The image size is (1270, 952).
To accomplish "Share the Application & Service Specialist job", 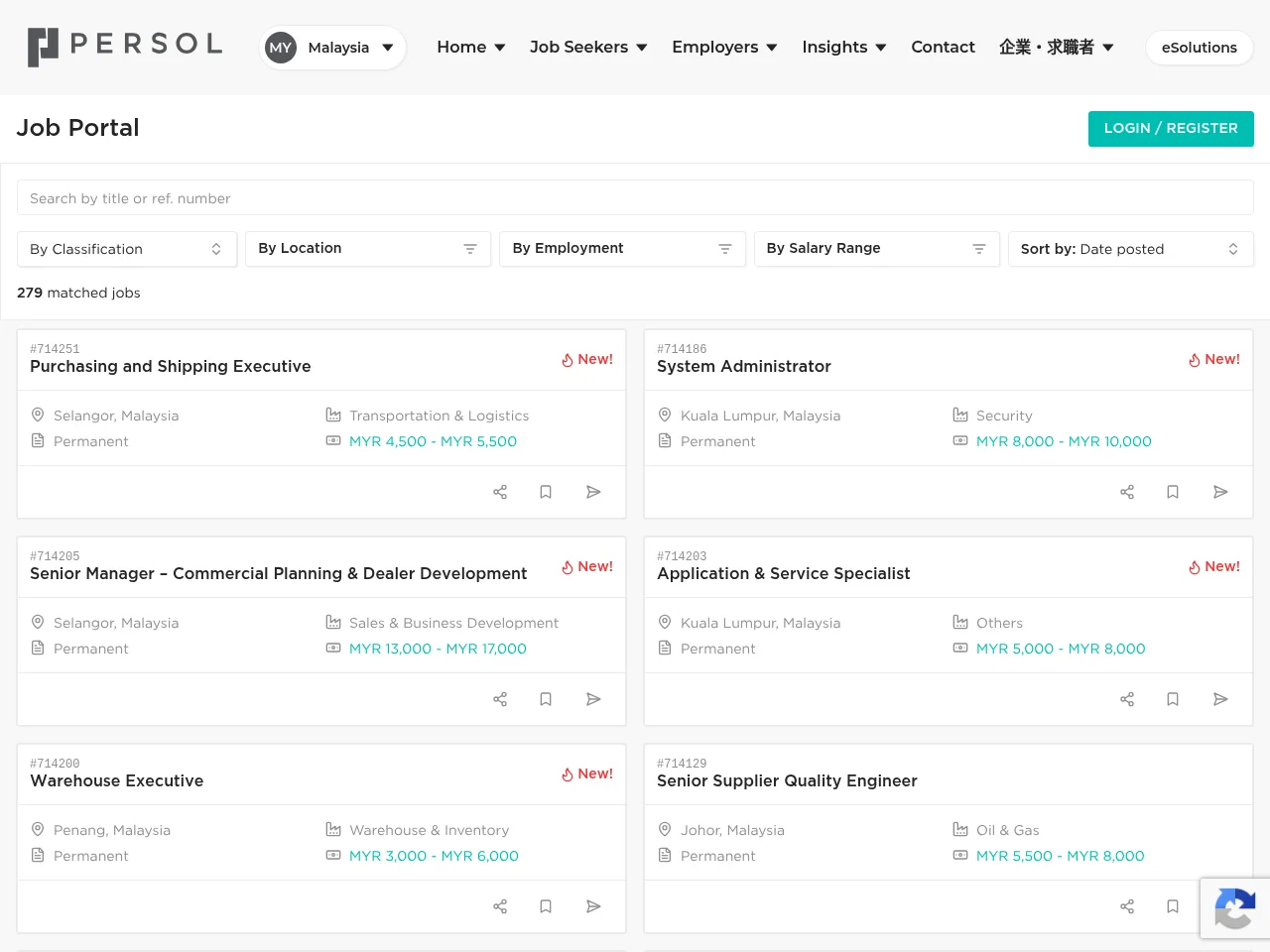I will point(1127,699).
